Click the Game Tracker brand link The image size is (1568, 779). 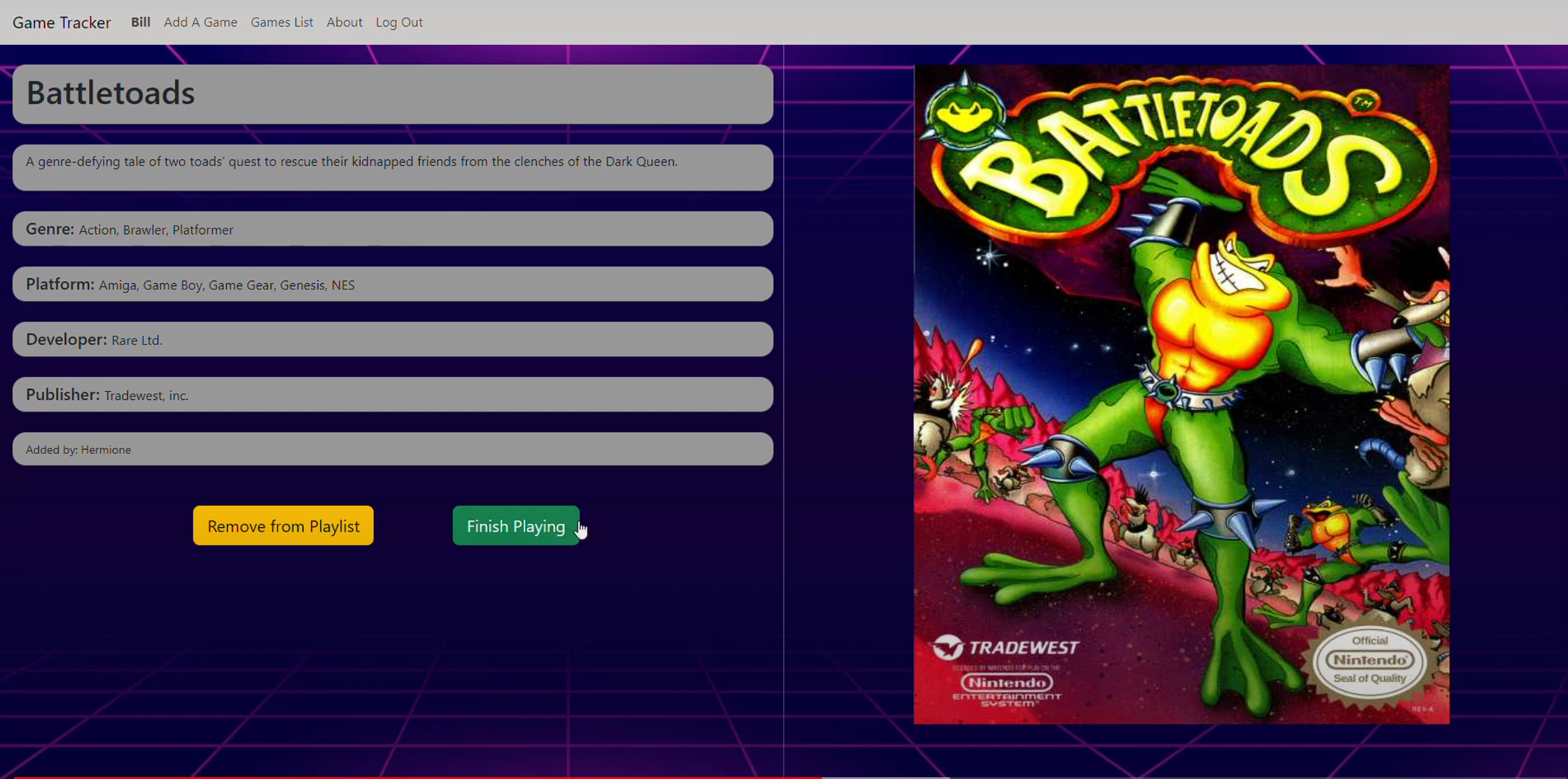pyautogui.click(x=62, y=22)
